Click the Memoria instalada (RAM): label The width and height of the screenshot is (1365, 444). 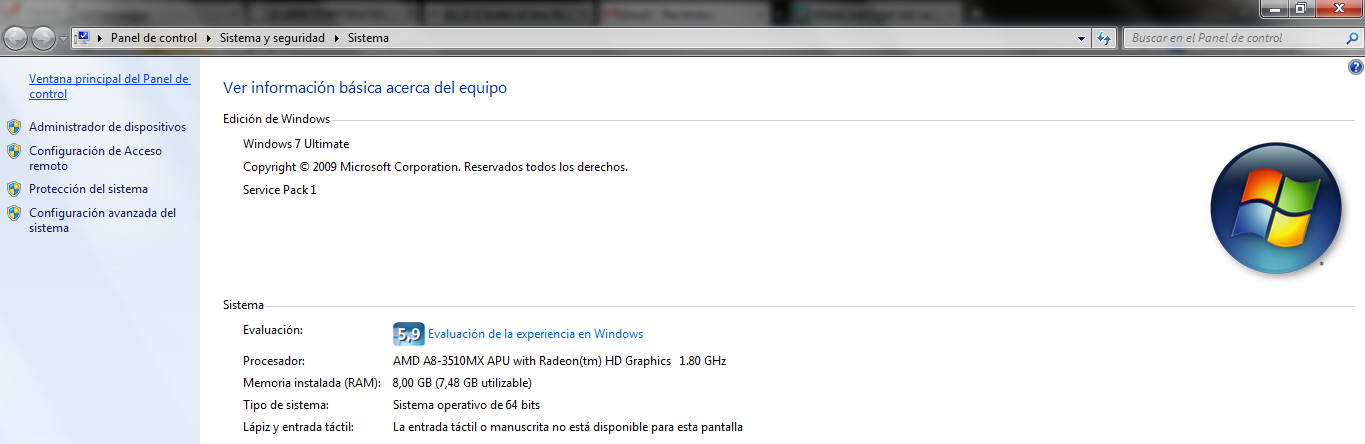click(x=312, y=383)
